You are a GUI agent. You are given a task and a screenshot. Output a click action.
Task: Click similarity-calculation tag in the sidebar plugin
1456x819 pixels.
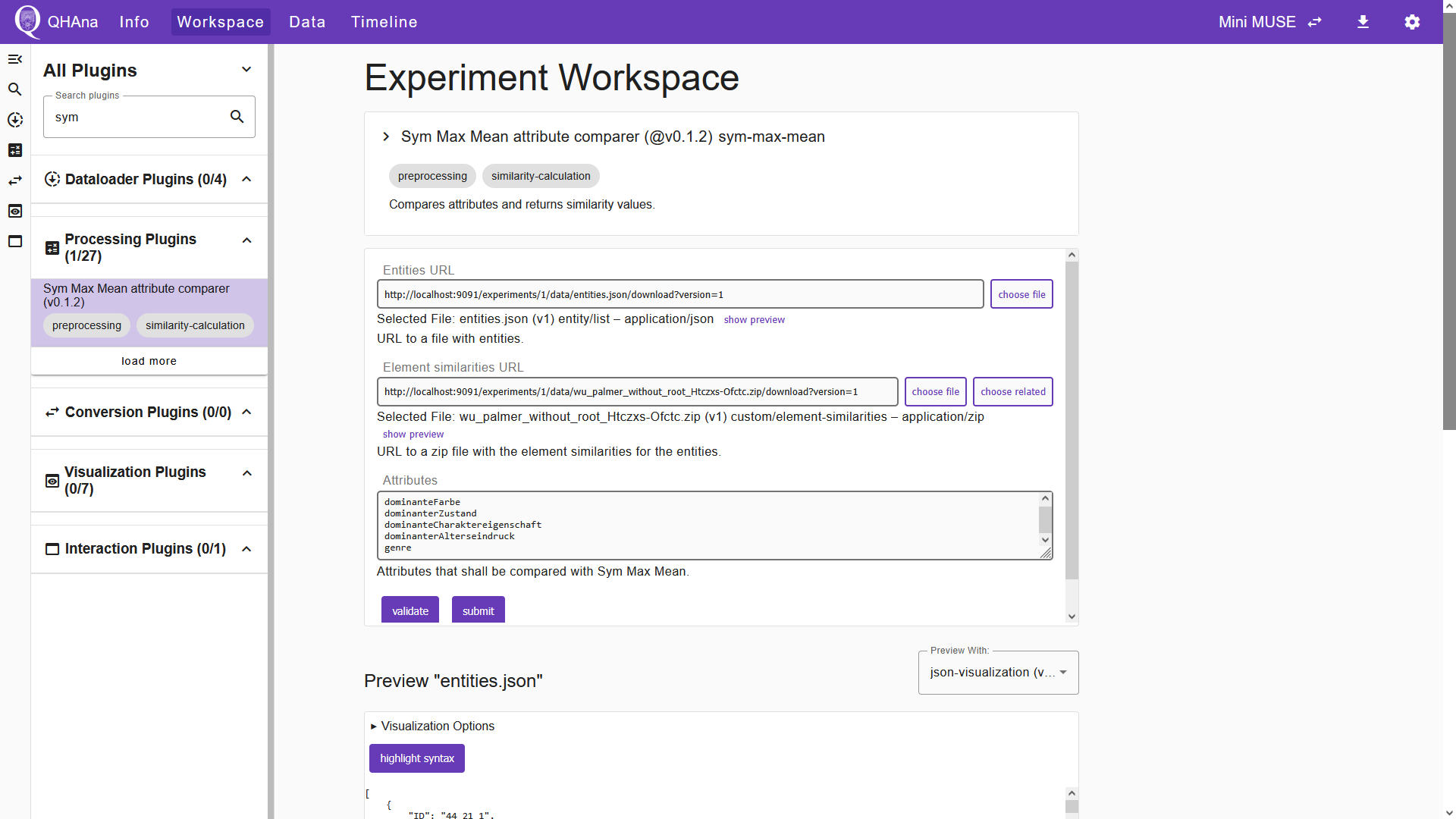point(195,325)
